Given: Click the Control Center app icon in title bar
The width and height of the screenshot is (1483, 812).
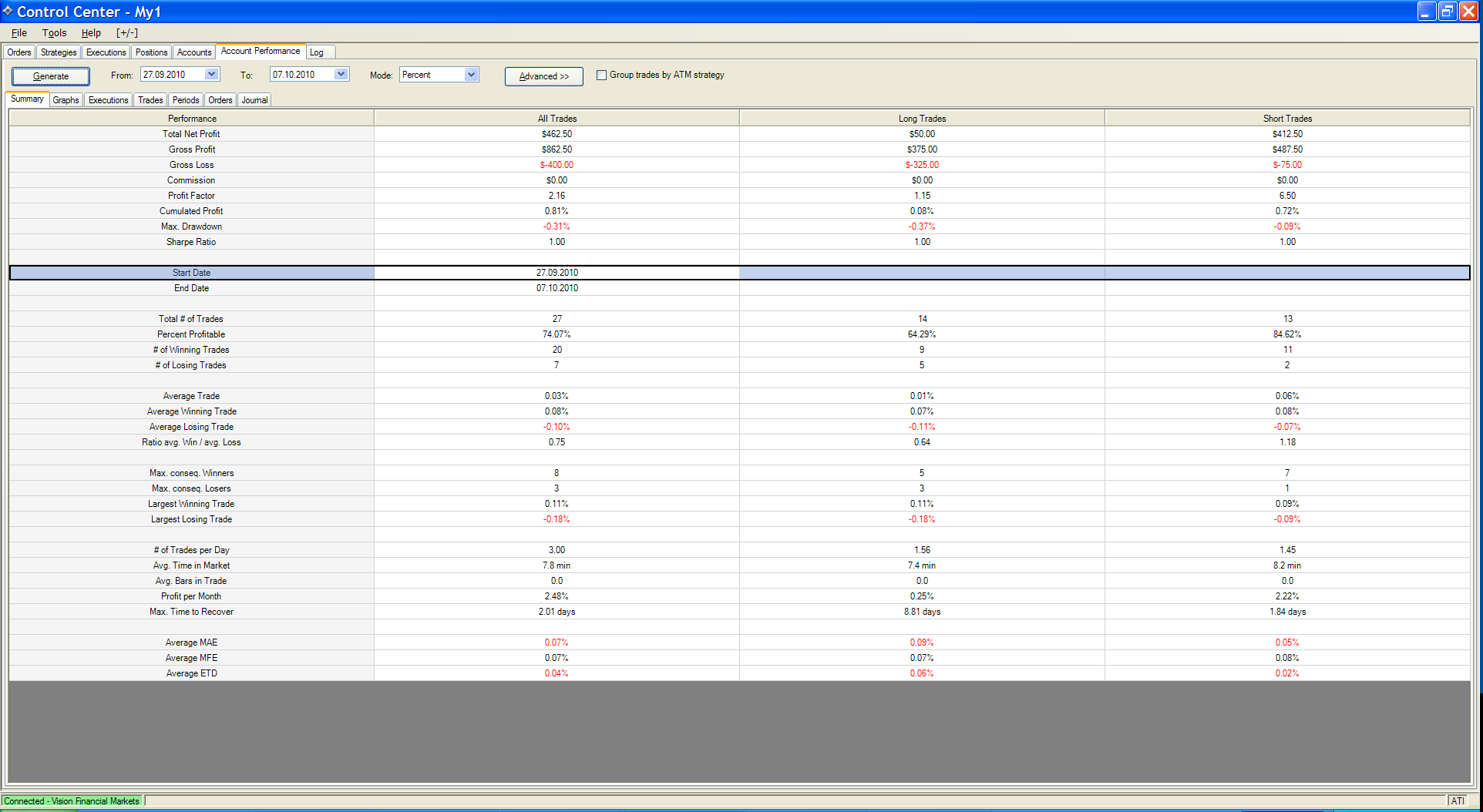Looking at the screenshot, I should coord(8,11).
